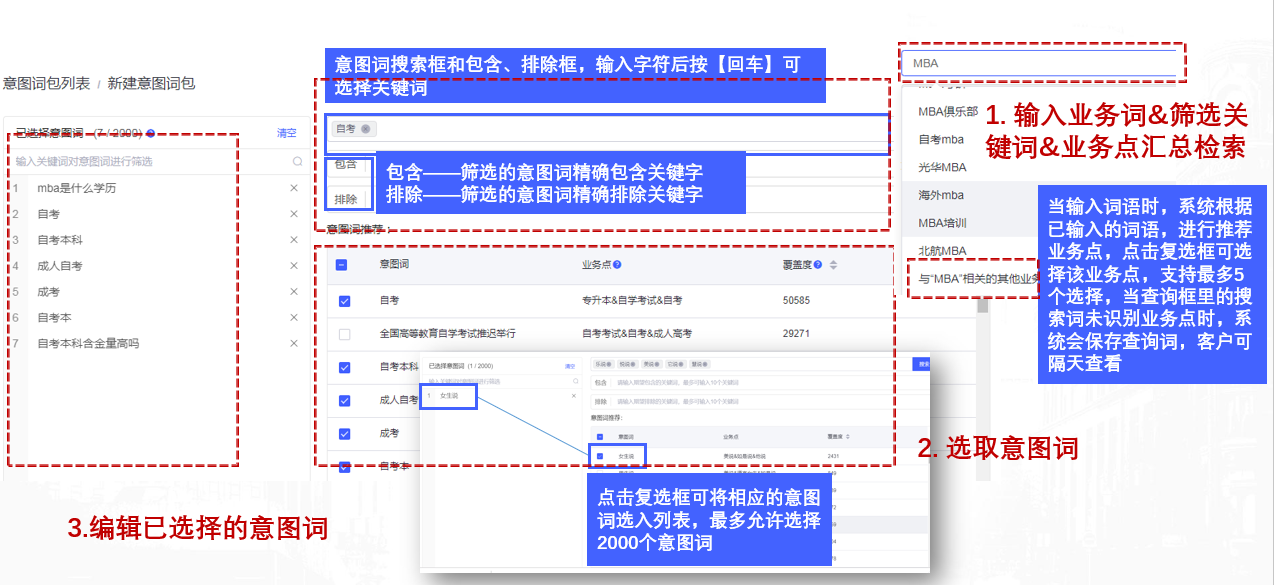
Task: Check '全国高等教育自学考试推迟举行' row checkbox
Action: point(344,334)
